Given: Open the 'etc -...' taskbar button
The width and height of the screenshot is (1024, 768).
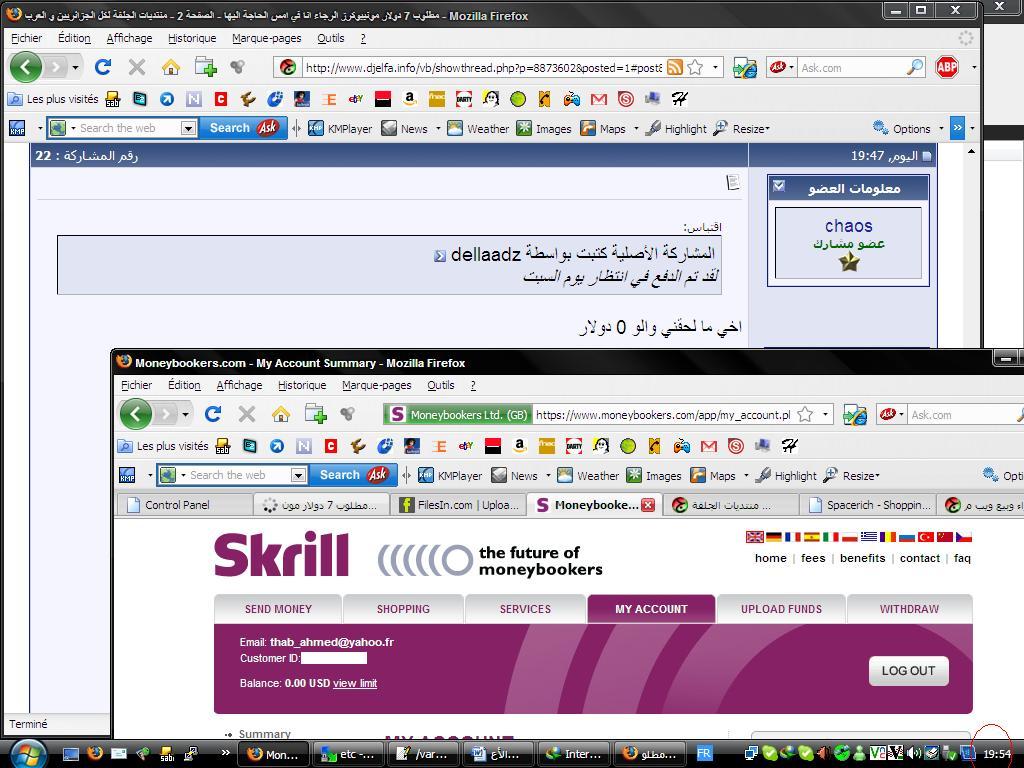Looking at the screenshot, I should point(349,754).
